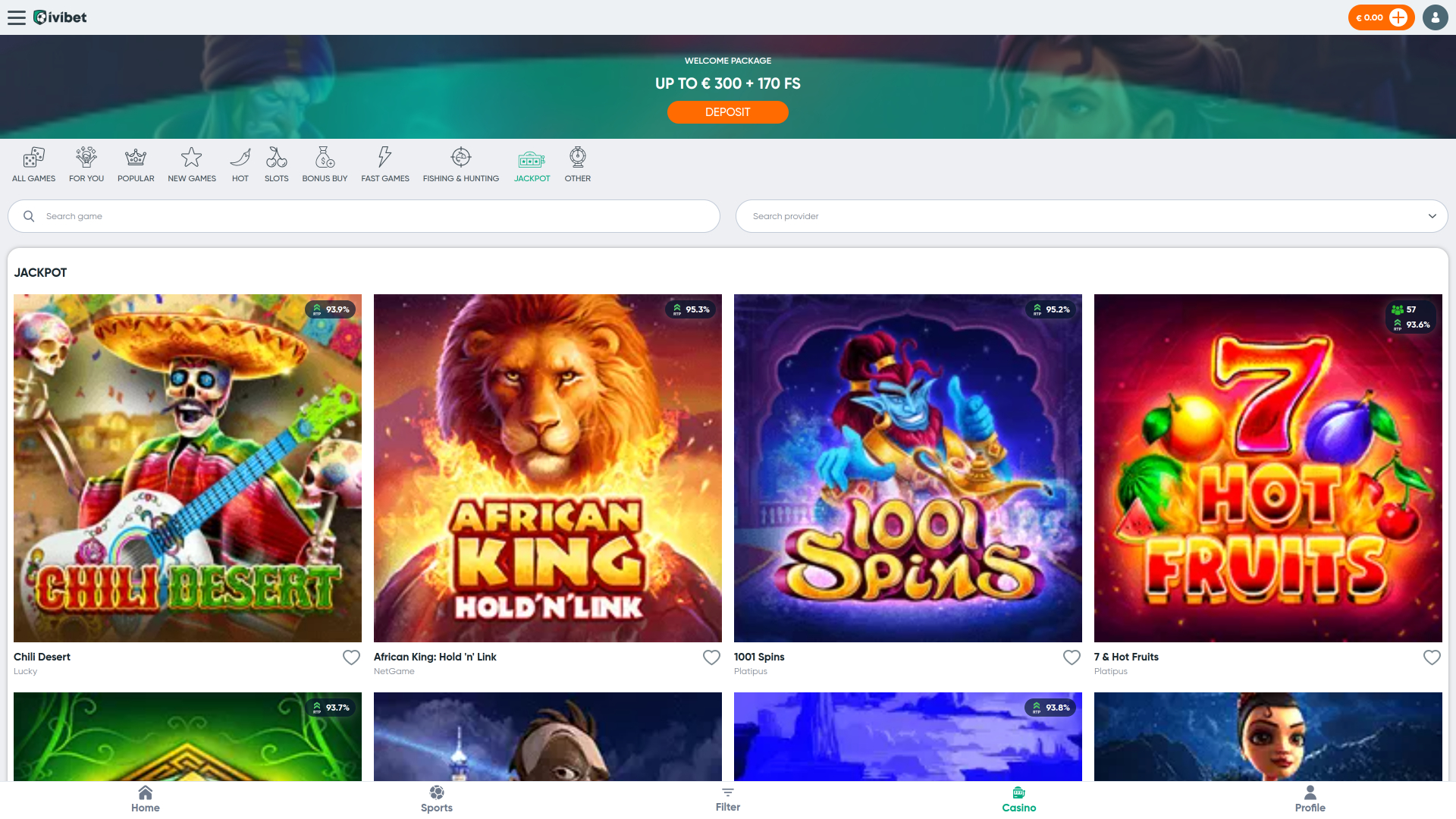Select the FAST GAMES icon
The width and height of the screenshot is (1456, 819).
[x=384, y=164]
